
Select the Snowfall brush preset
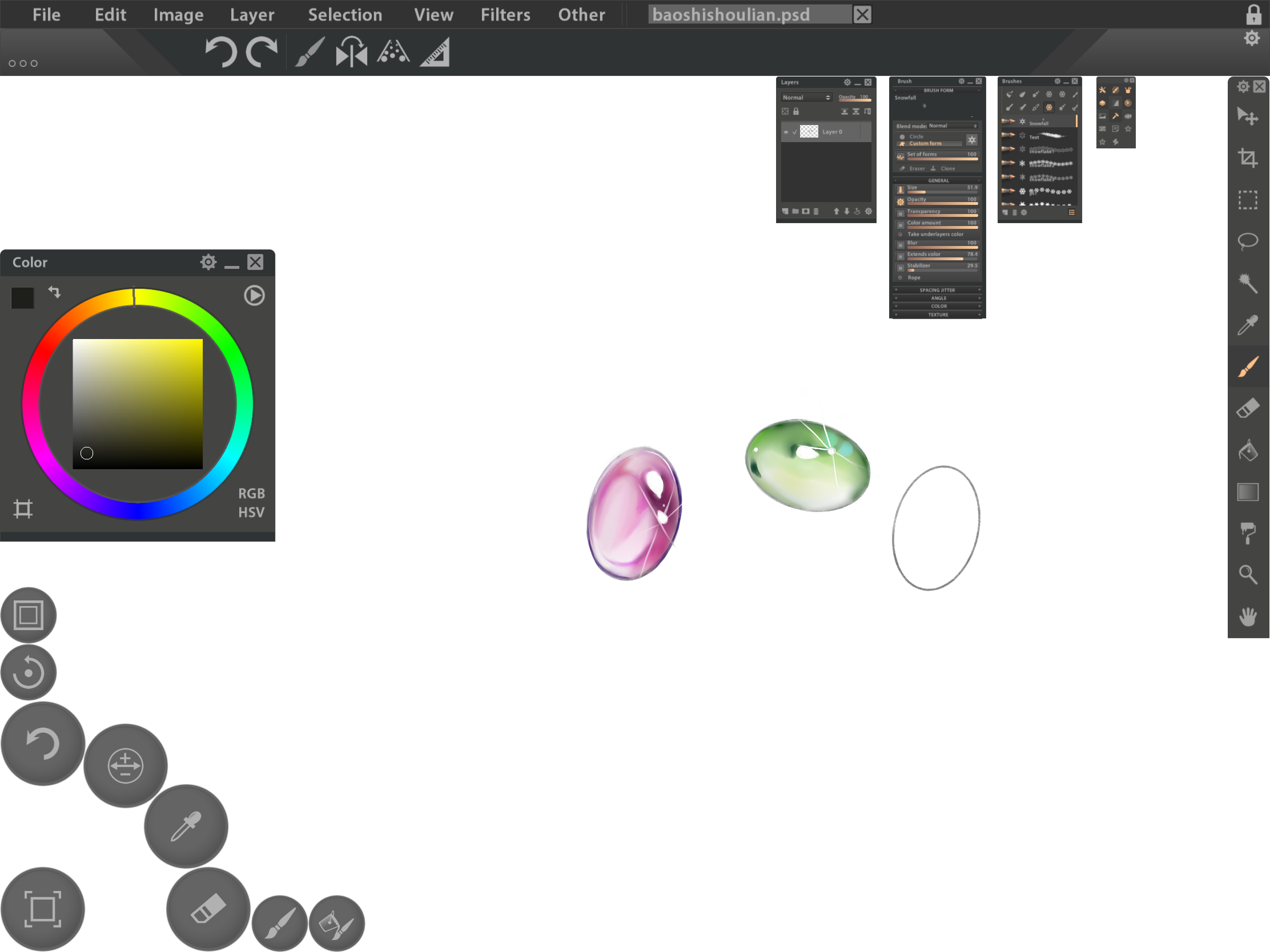[x=1039, y=122]
